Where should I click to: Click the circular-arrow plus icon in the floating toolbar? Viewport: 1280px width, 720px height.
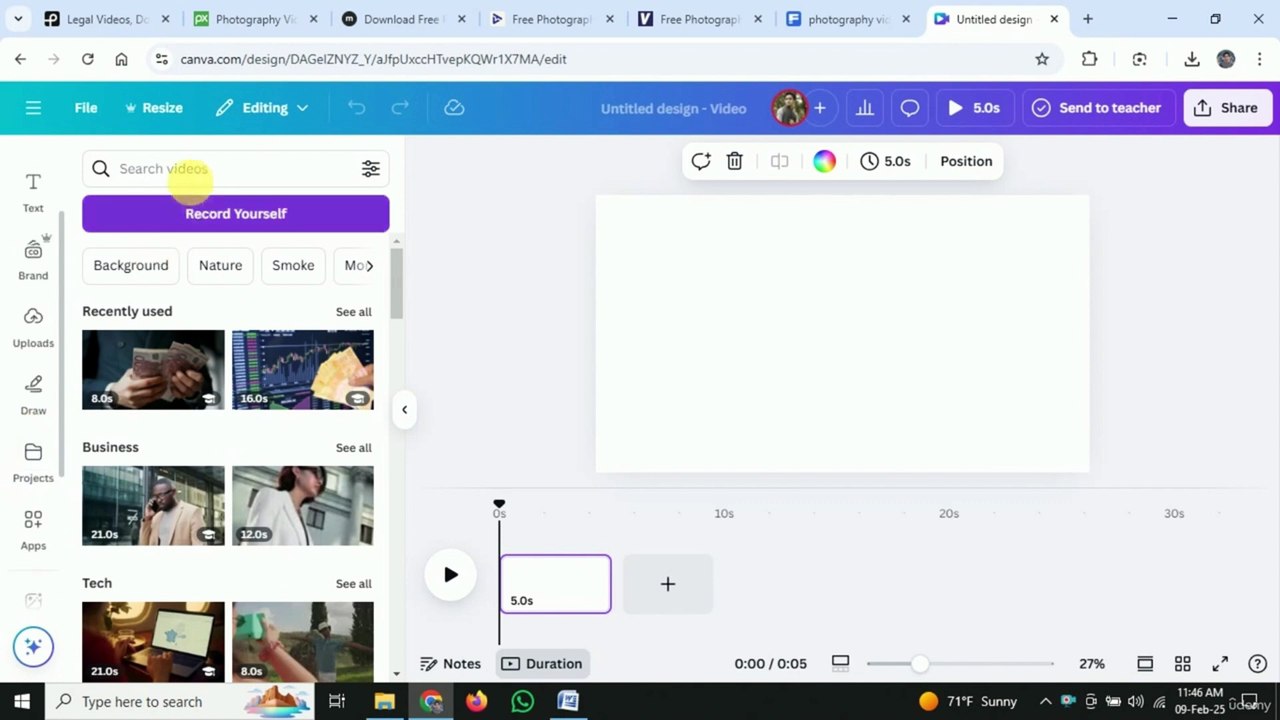[701, 161]
